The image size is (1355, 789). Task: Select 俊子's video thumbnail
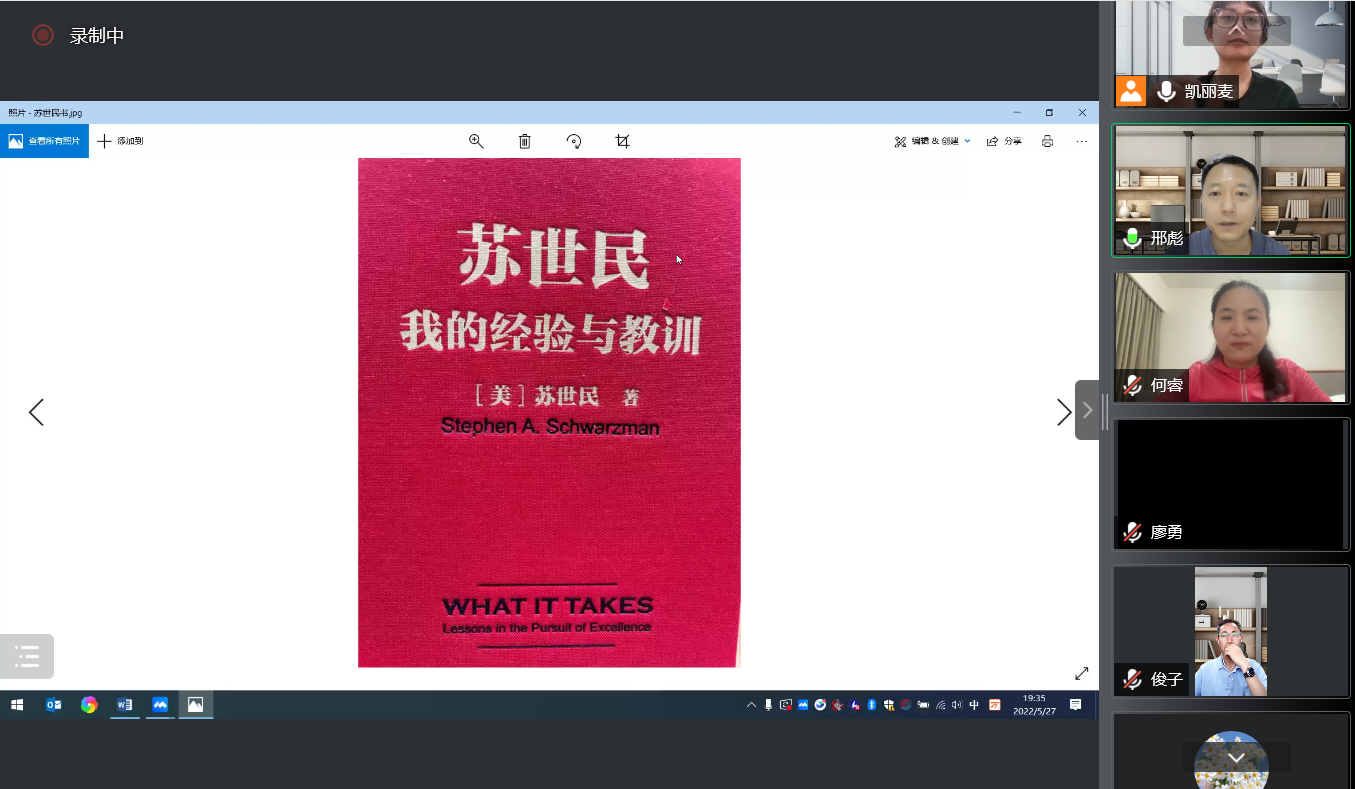pyautogui.click(x=1231, y=631)
